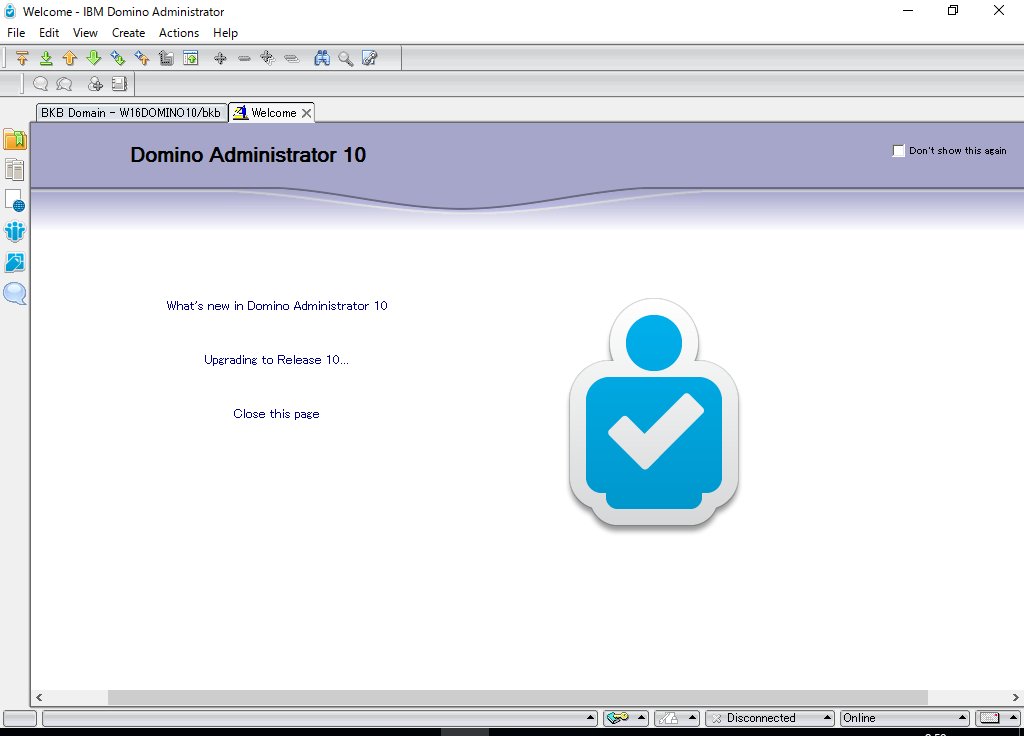
Task: Click the pen-lock status bar icon
Action: [668, 718]
